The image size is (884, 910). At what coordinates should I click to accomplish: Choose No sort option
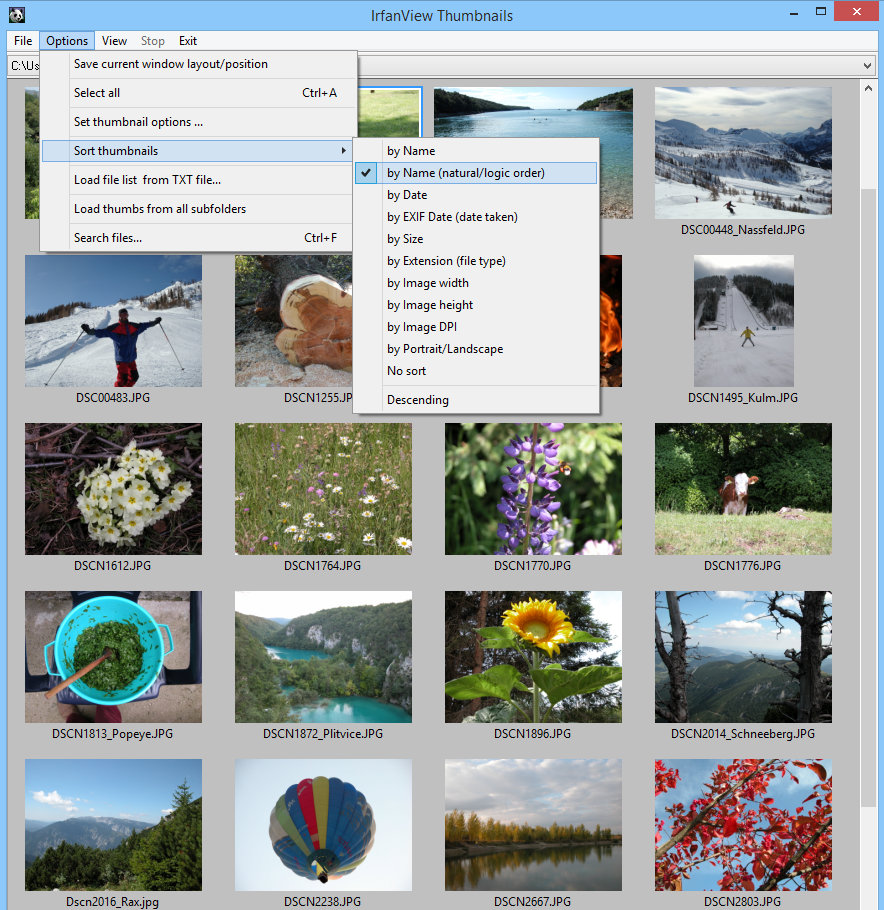click(x=407, y=371)
